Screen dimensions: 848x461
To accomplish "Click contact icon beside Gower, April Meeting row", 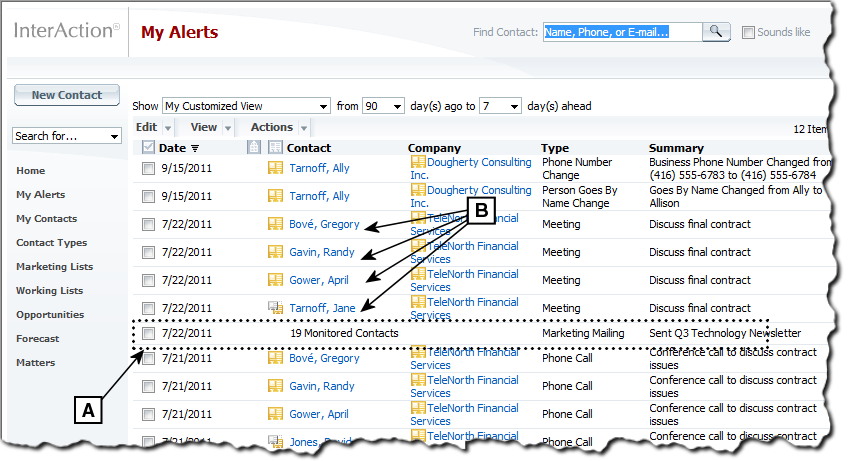I will tap(275, 280).
